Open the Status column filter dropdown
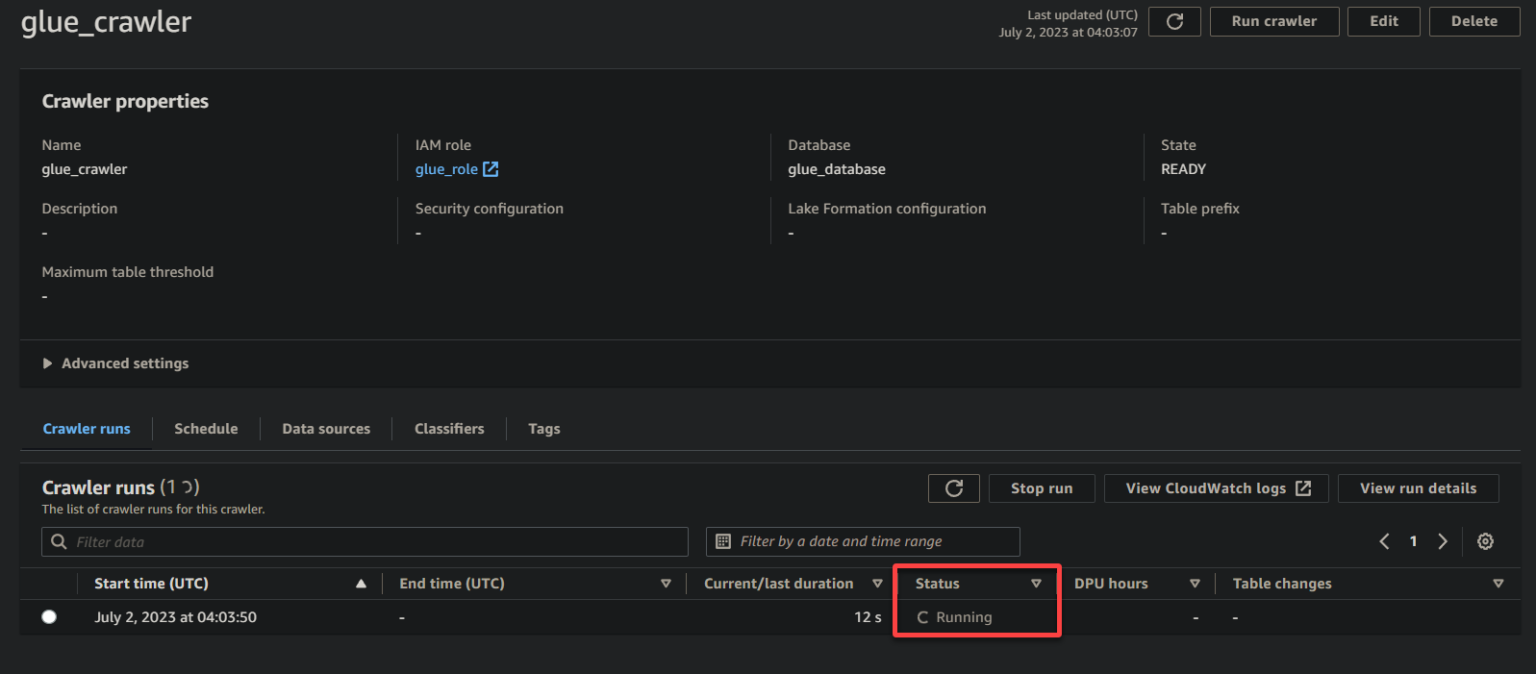1536x674 pixels. pos(1036,583)
